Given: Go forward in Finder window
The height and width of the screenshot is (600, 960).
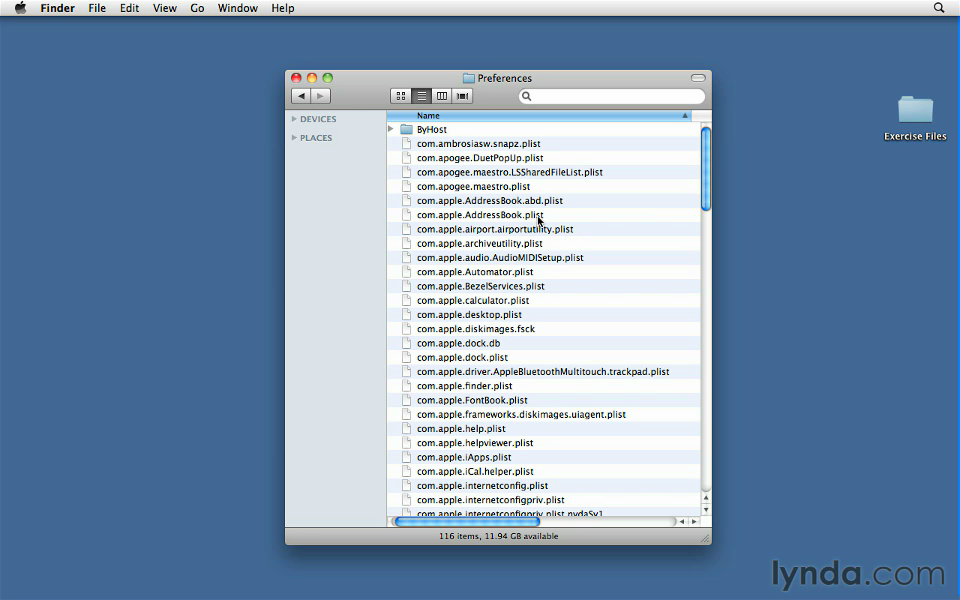Looking at the screenshot, I should pos(321,96).
